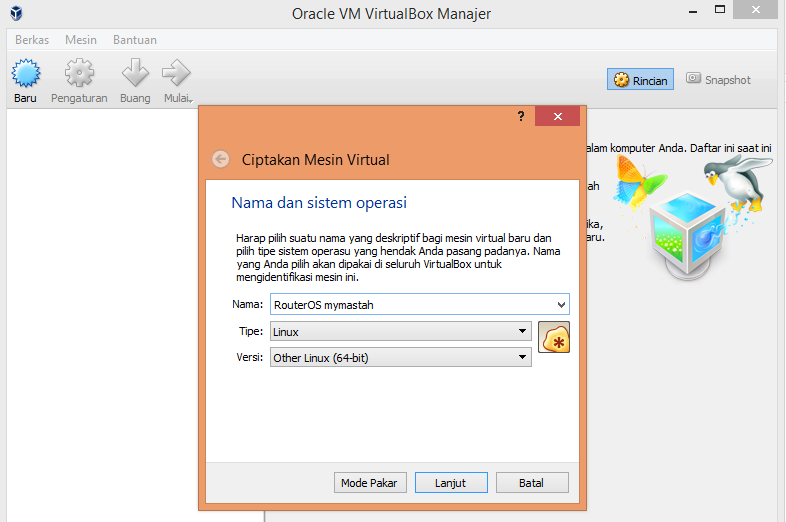Screen dimensions: 786x522
Task: Close the Ciptakan Mesin Virtual dialog
Action: pyautogui.click(x=557, y=116)
